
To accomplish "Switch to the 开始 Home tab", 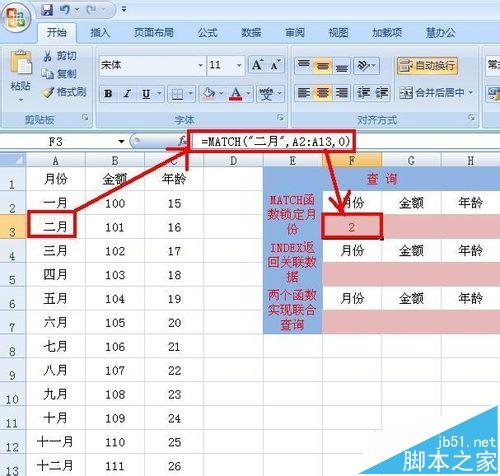I will point(56,33).
